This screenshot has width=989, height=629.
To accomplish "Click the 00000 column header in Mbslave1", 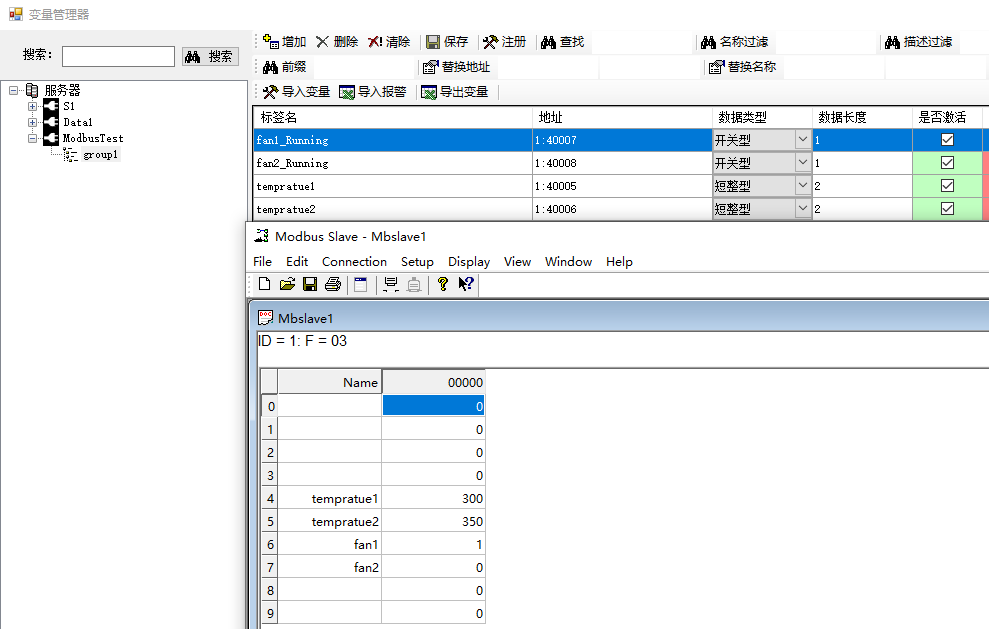I will click(433, 382).
